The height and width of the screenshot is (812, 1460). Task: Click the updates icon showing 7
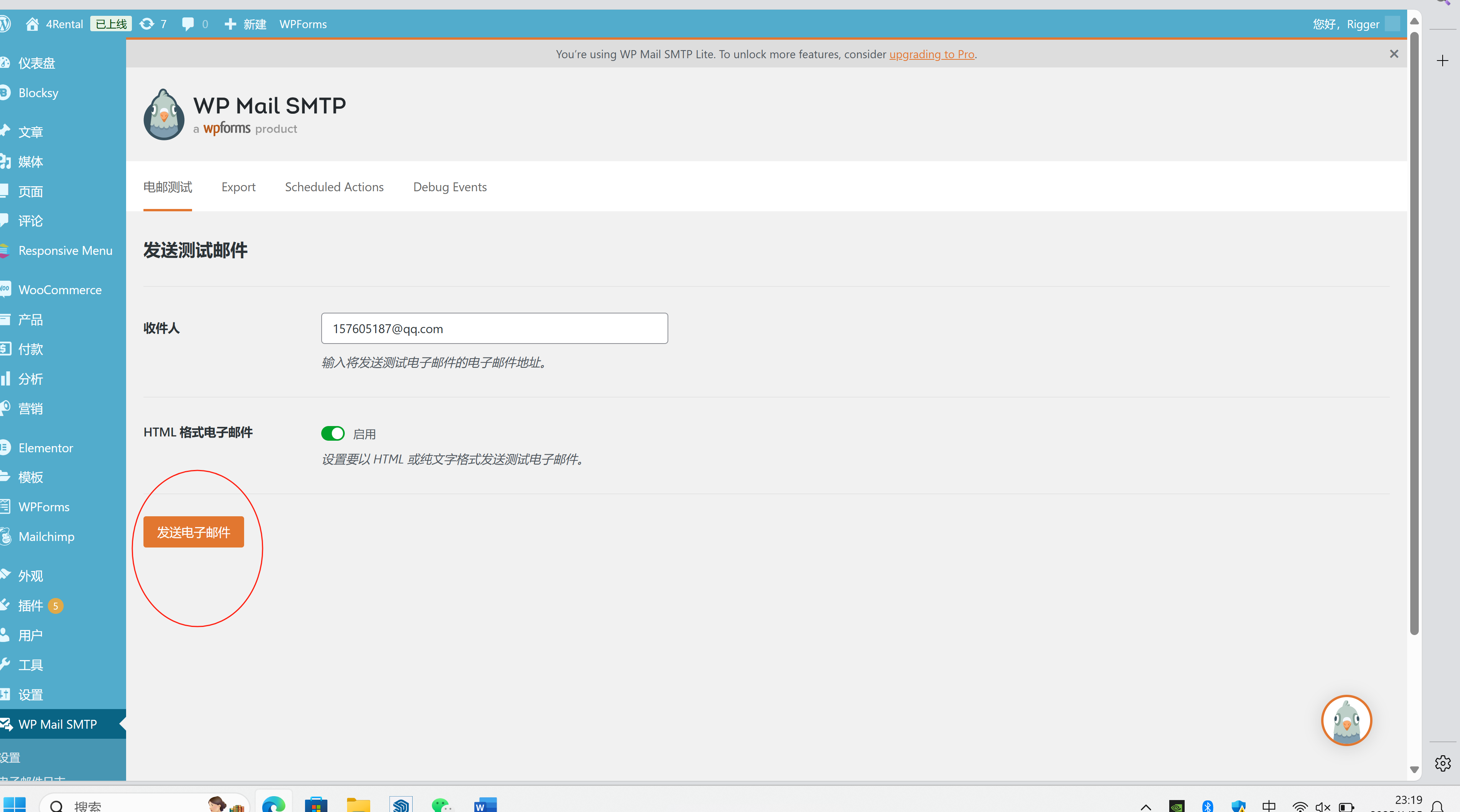coord(153,24)
